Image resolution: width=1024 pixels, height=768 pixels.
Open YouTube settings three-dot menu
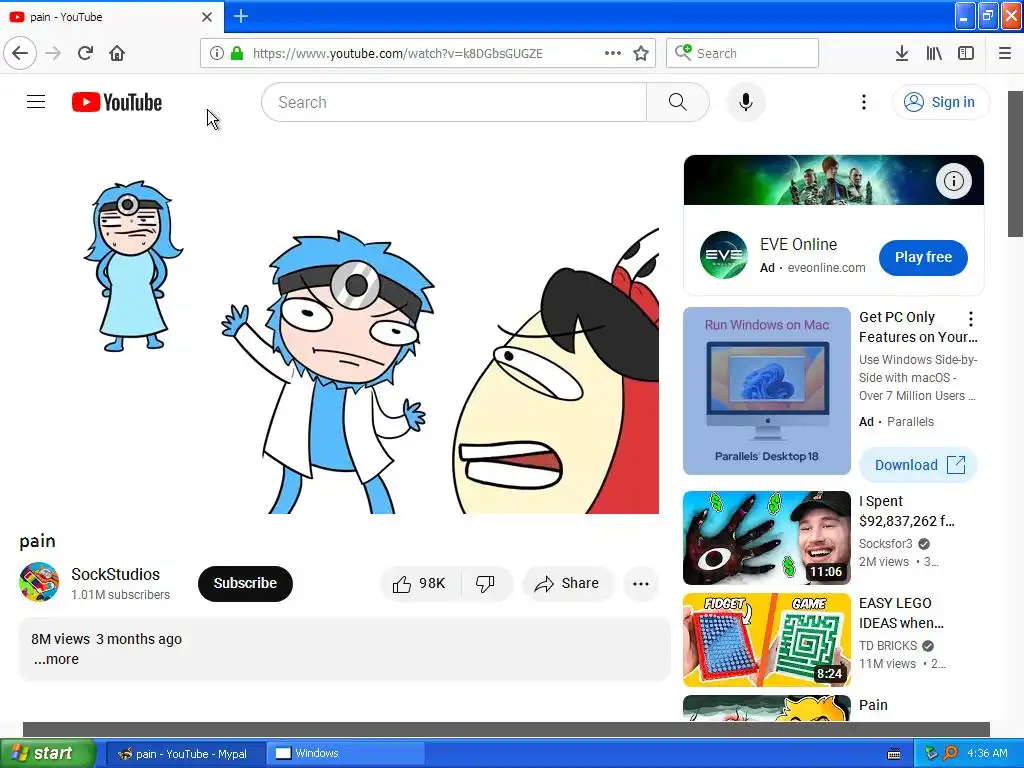864,102
